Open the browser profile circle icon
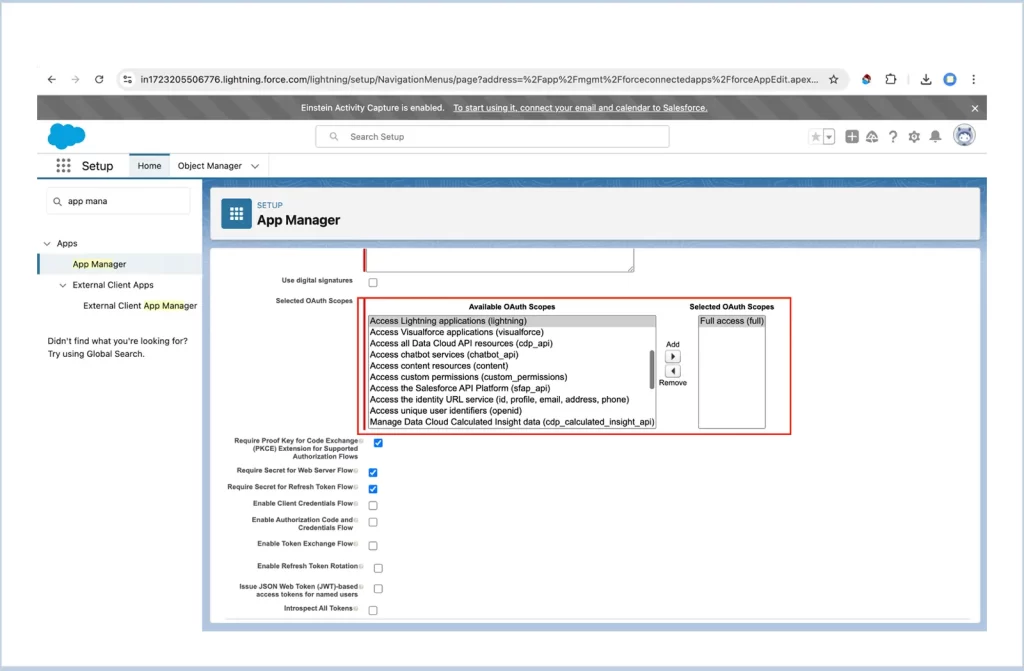Image resolution: width=1024 pixels, height=671 pixels. pos(950,79)
